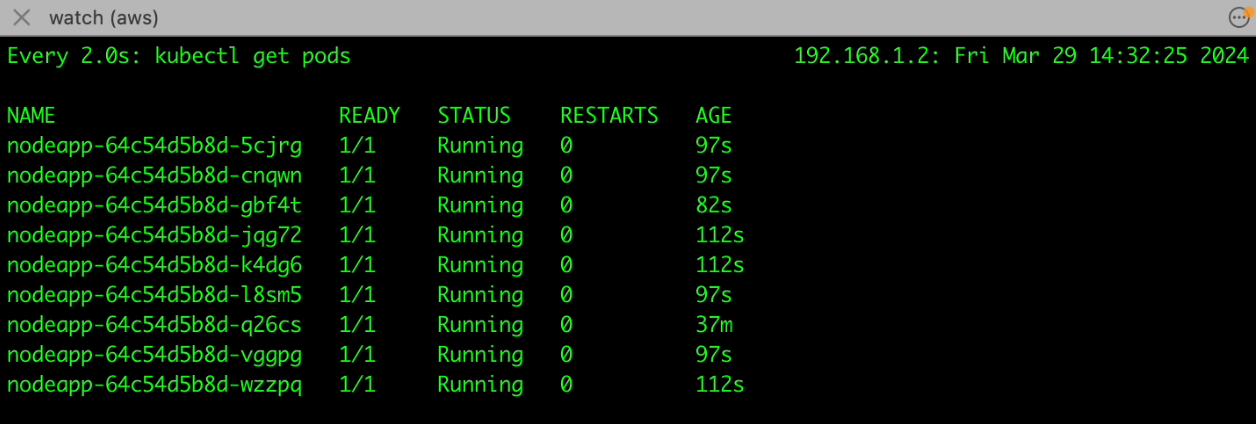Select the watch (aws) tab title
The width and height of the screenshot is (1256, 424).
click(x=104, y=18)
